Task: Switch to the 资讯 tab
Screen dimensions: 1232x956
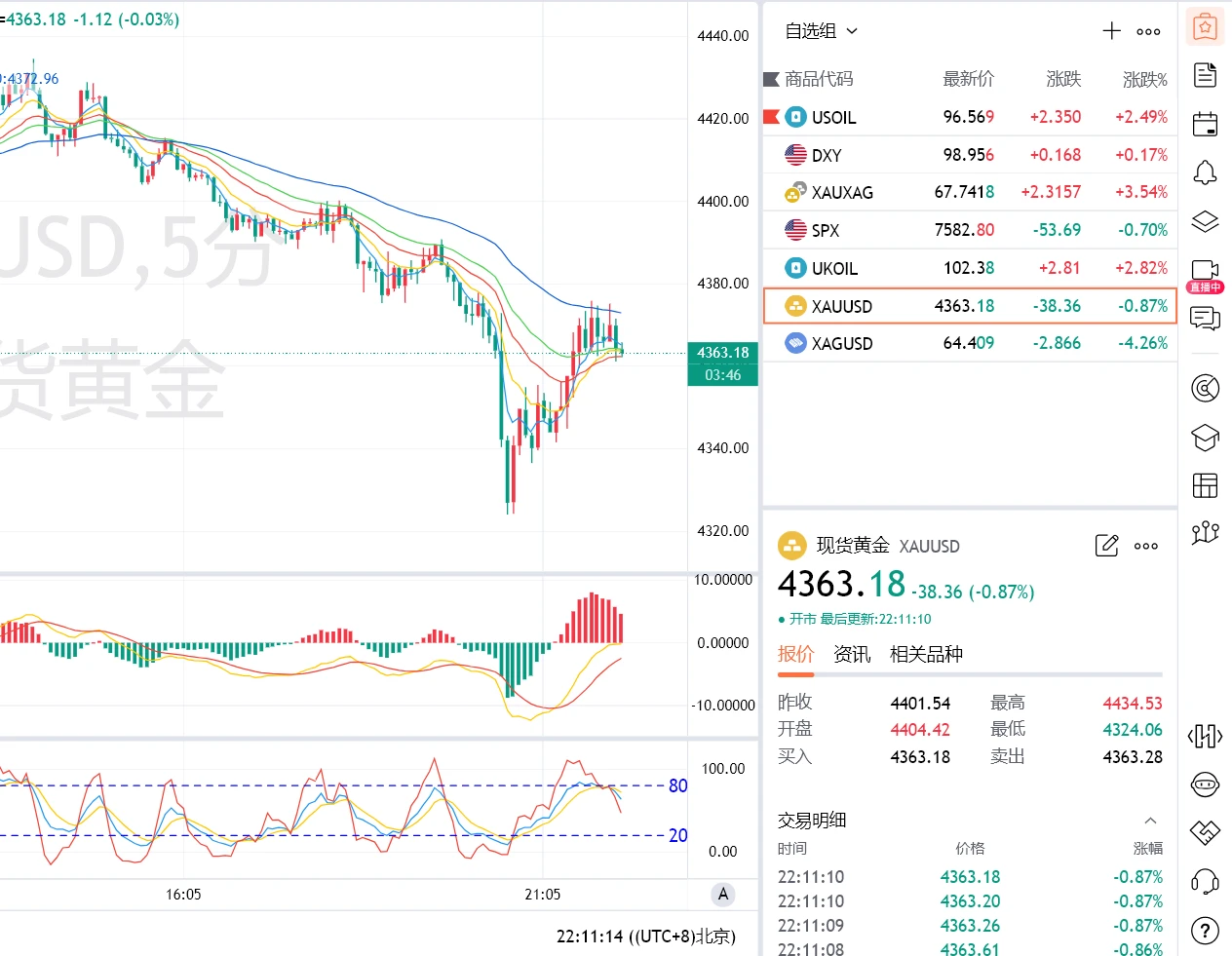Action: [x=852, y=654]
